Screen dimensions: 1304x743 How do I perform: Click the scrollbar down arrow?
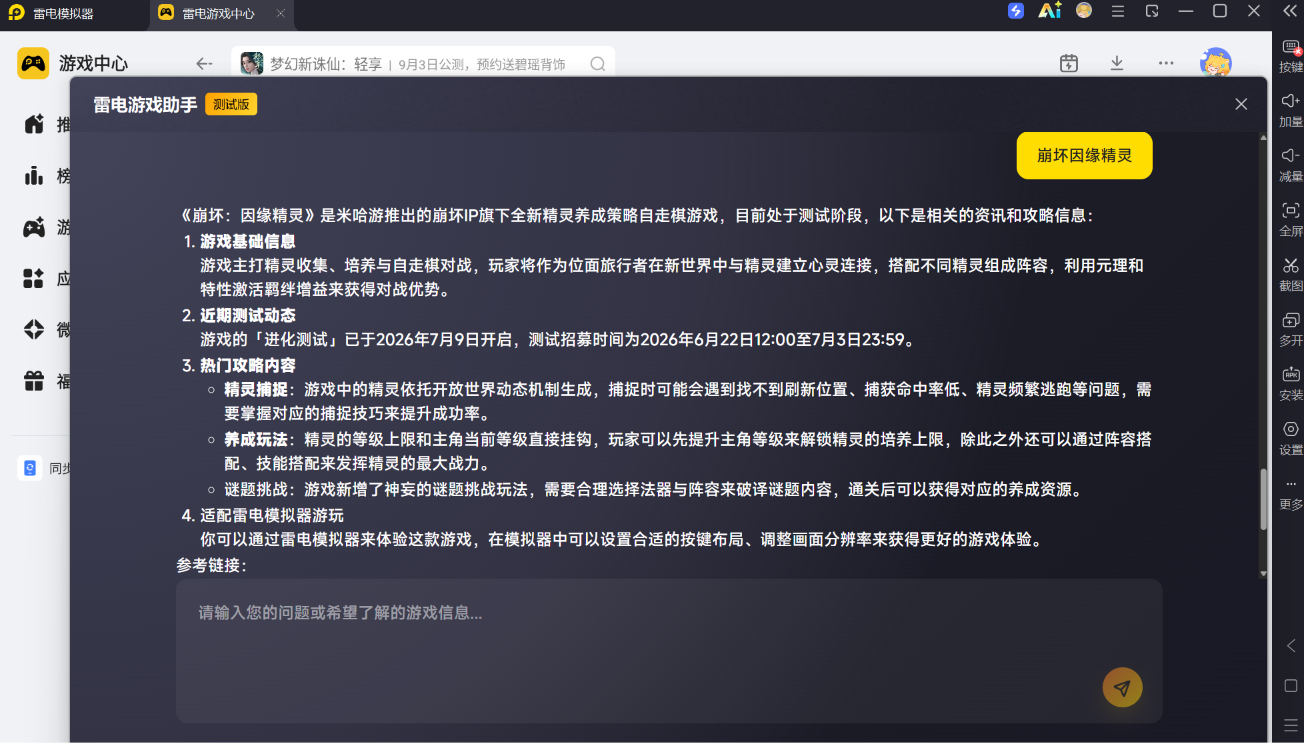[x=1263, y=573]
